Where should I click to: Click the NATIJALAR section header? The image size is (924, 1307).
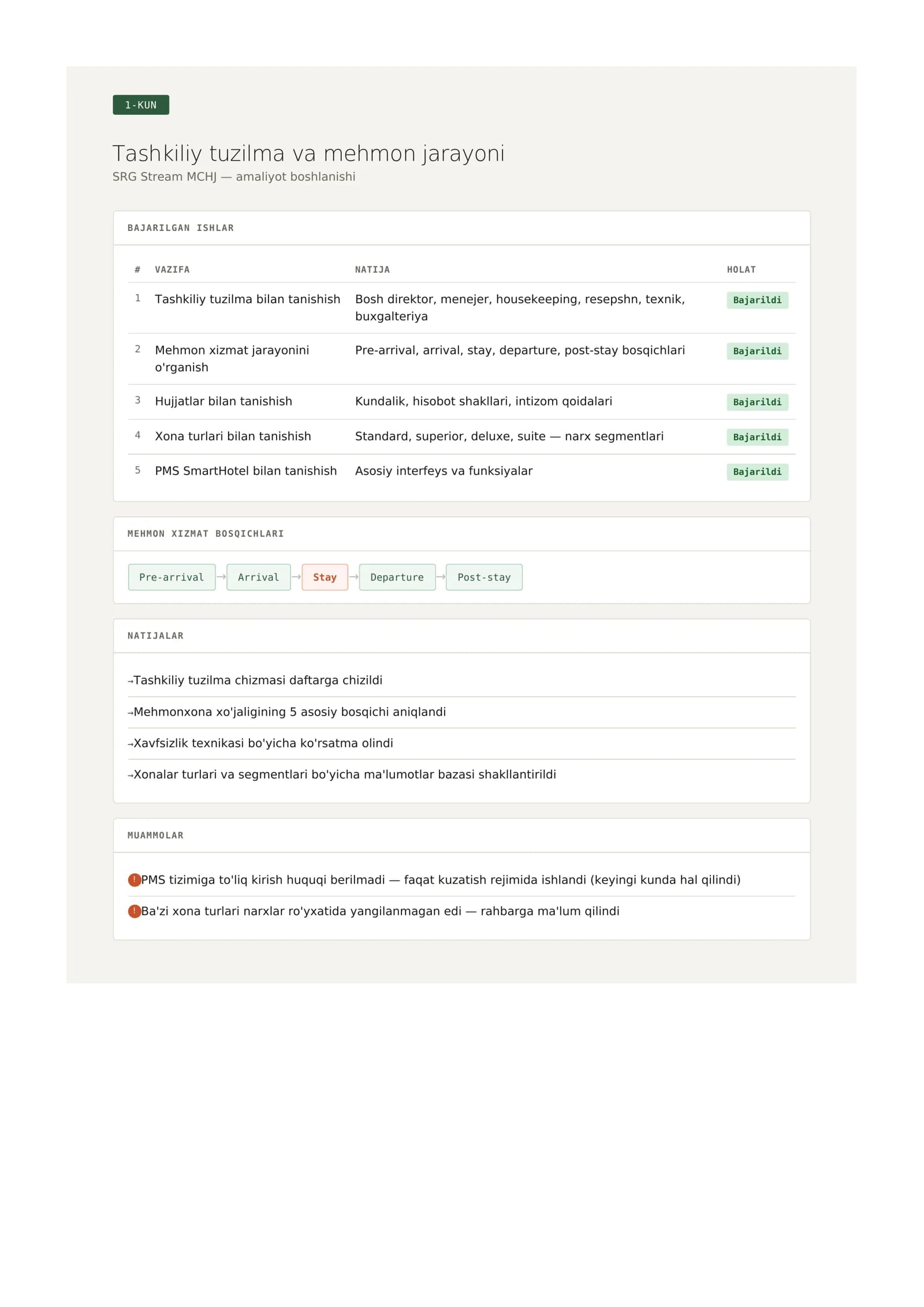click(x=155, y=635)
